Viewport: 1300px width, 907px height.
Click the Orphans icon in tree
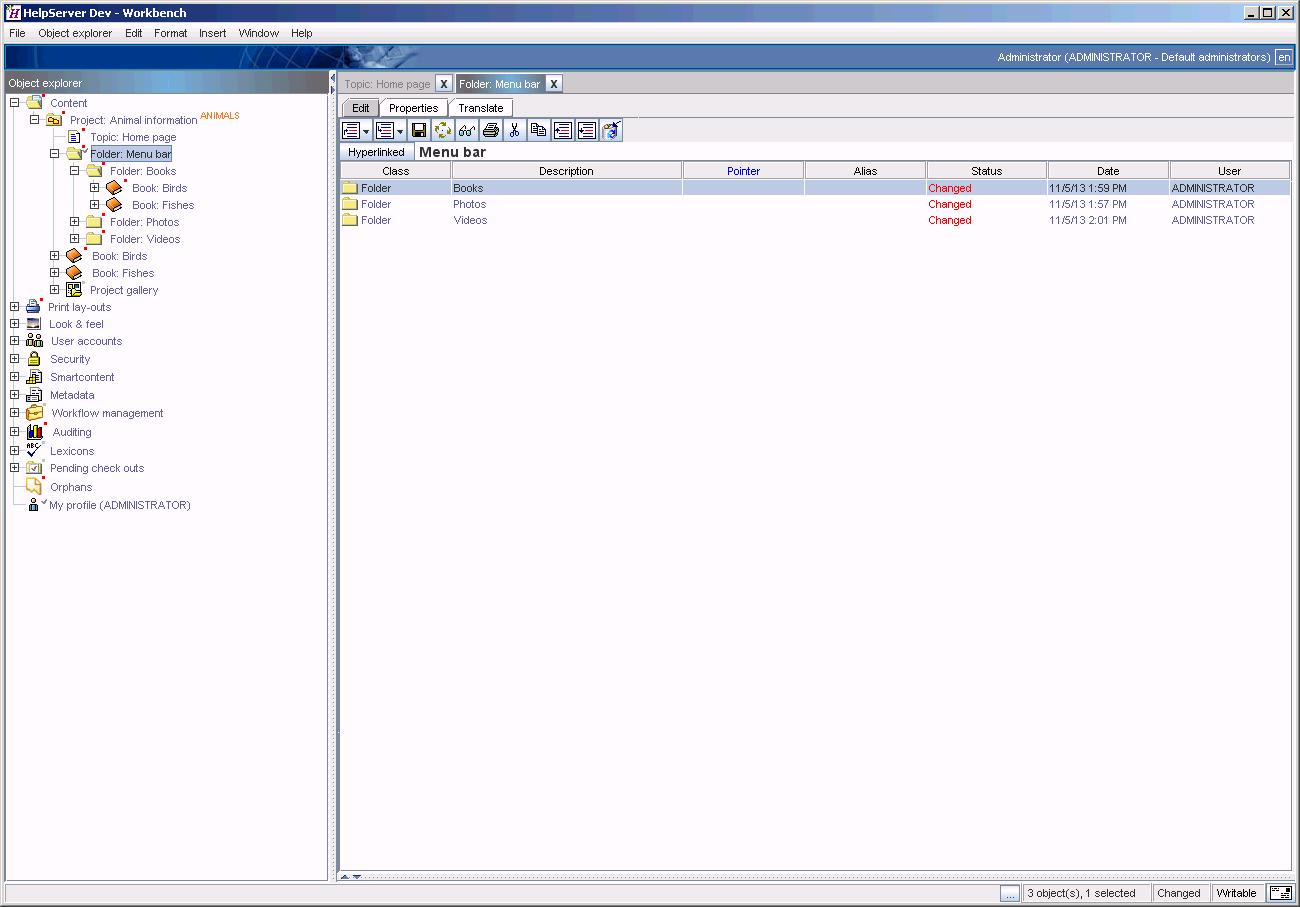pyautogui.click(x=34, y=486)
